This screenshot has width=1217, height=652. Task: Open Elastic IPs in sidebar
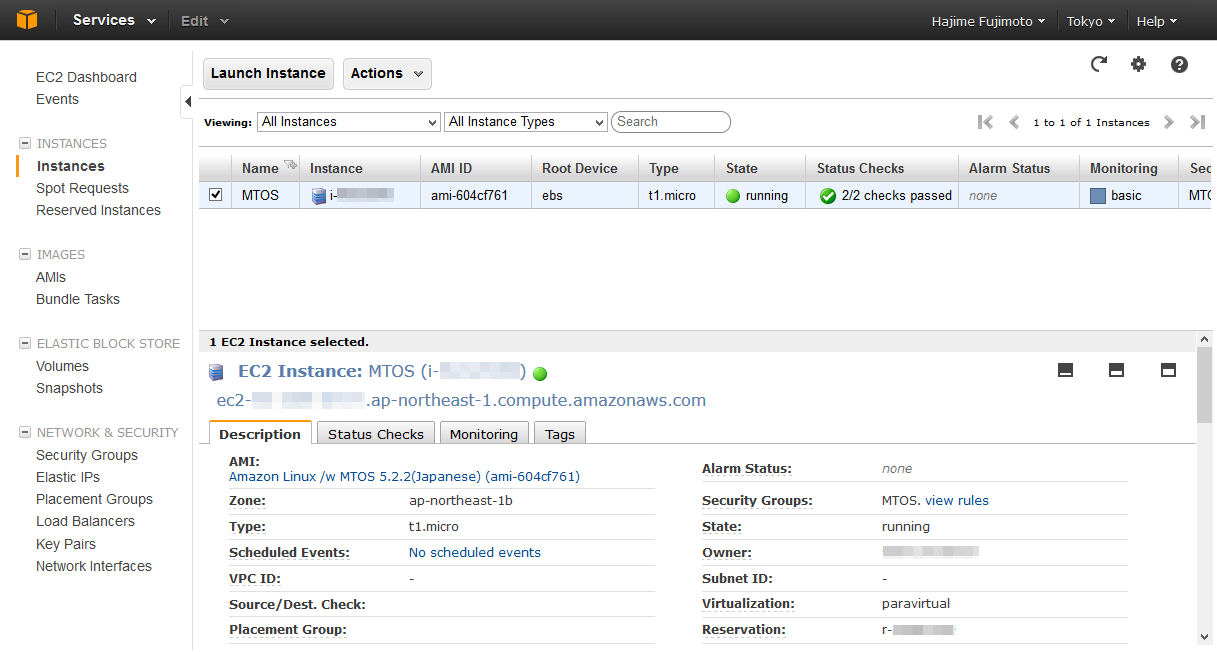[68, 477]
